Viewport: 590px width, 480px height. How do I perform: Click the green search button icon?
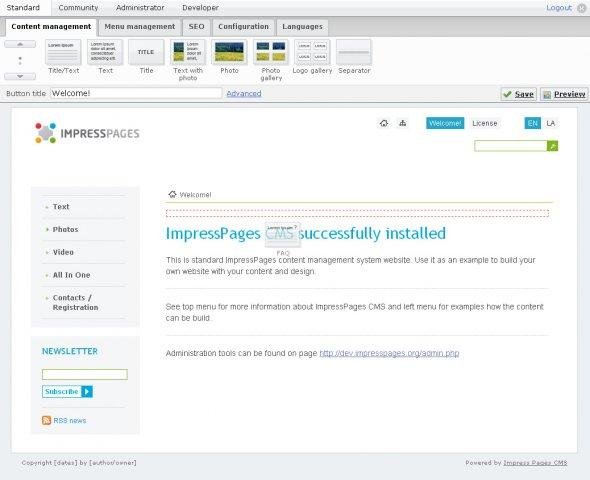(552, 146)
